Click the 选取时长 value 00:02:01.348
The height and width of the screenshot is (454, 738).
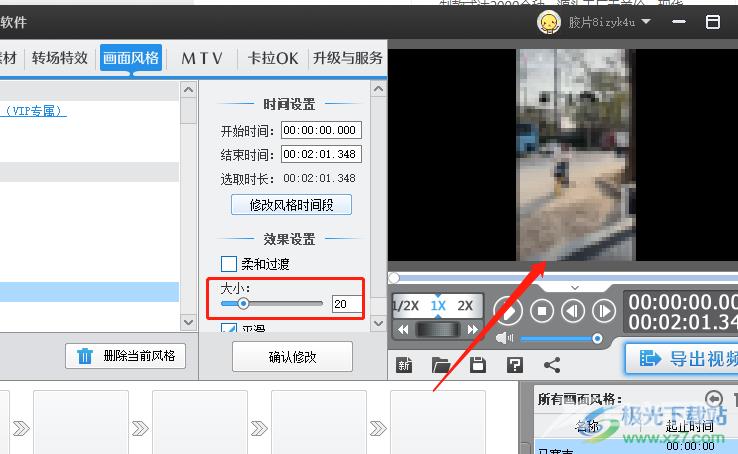pyautogui.click(x=319, y=178)
